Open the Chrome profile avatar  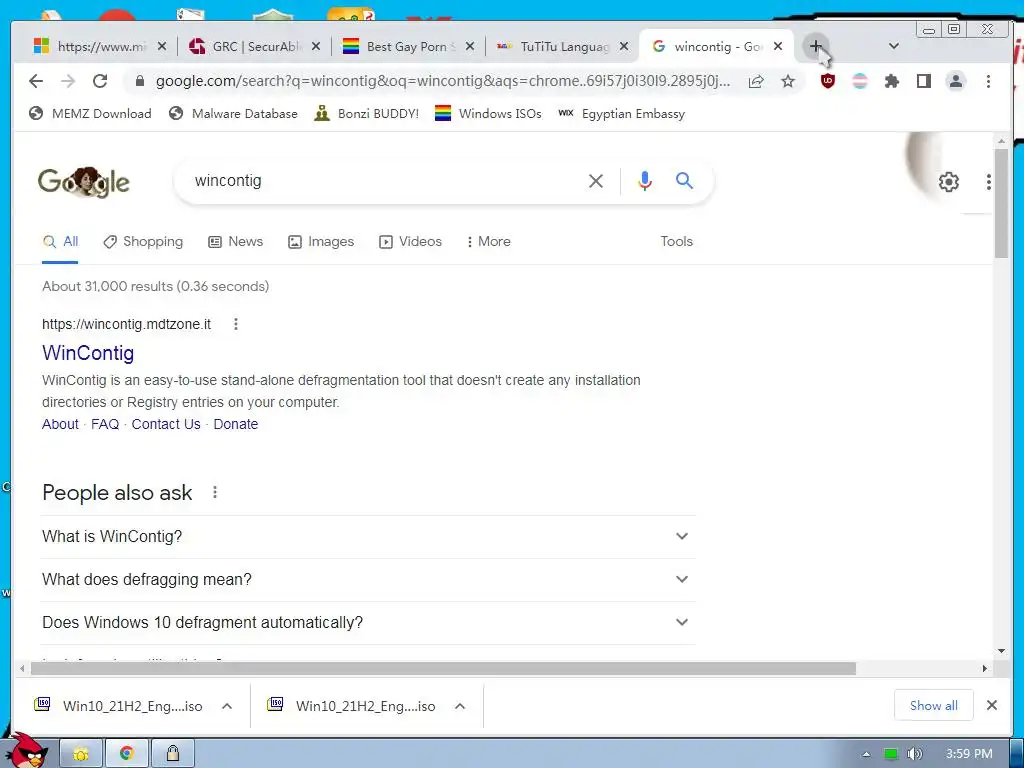tap(956, 81)
